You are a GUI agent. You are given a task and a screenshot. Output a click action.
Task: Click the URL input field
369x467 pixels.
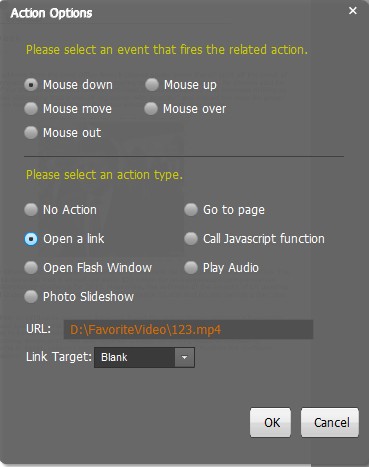point(188,330)
